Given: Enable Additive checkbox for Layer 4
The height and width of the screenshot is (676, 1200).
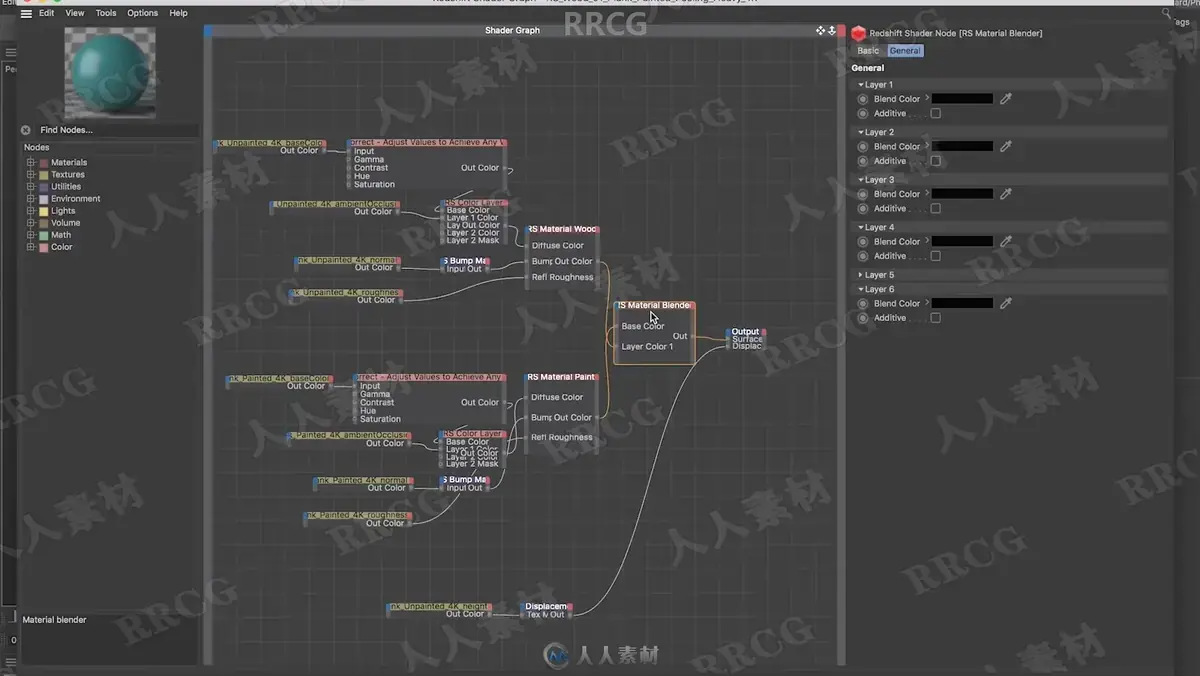Looking at the screenshot, I should pos(935,256).
